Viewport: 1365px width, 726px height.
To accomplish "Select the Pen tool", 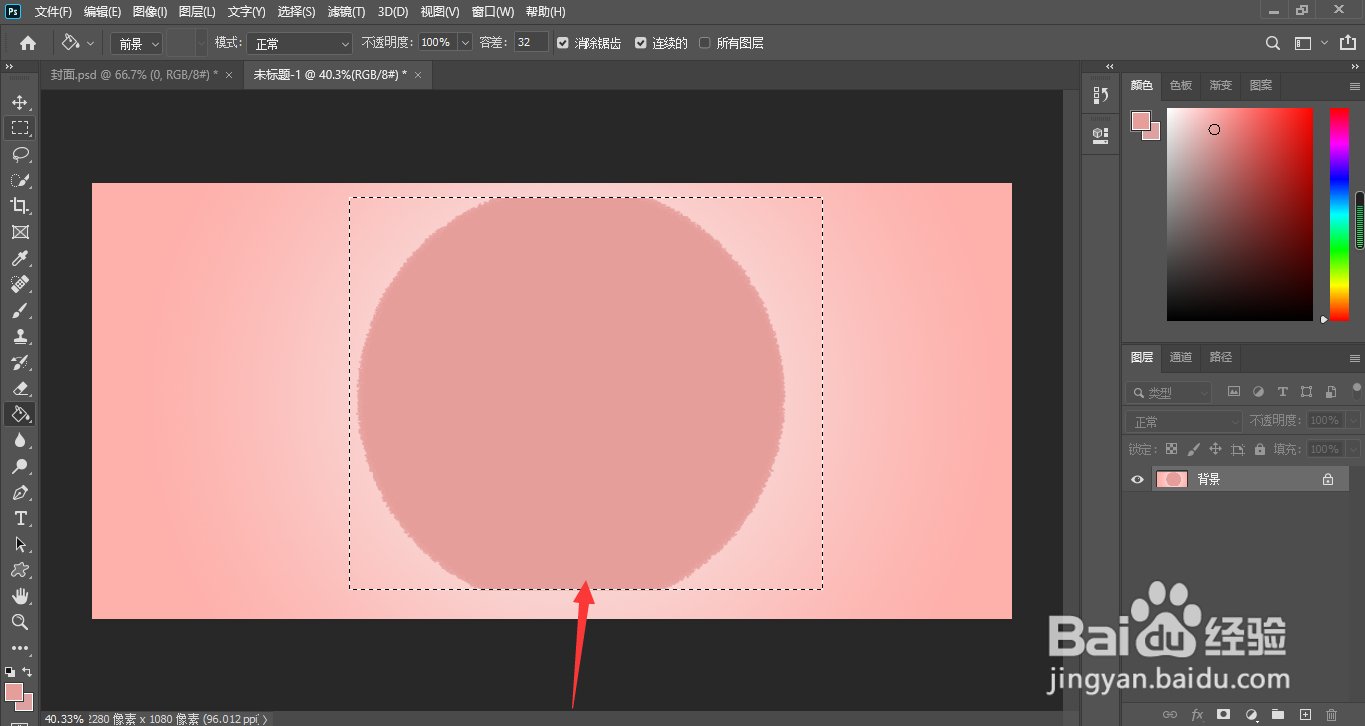I will tap(20, 492).
